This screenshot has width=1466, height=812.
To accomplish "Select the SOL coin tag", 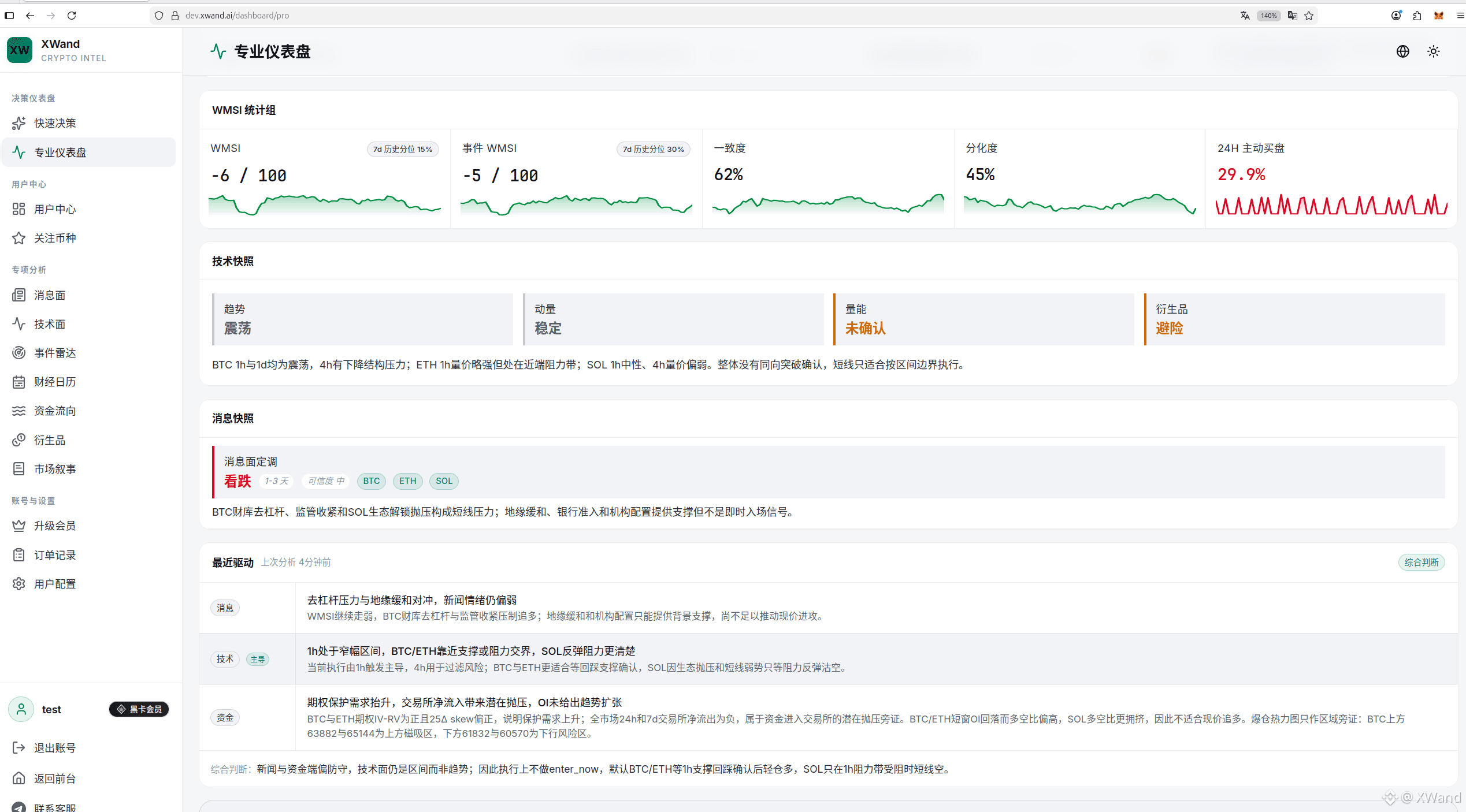I will [x=444, y=481].
